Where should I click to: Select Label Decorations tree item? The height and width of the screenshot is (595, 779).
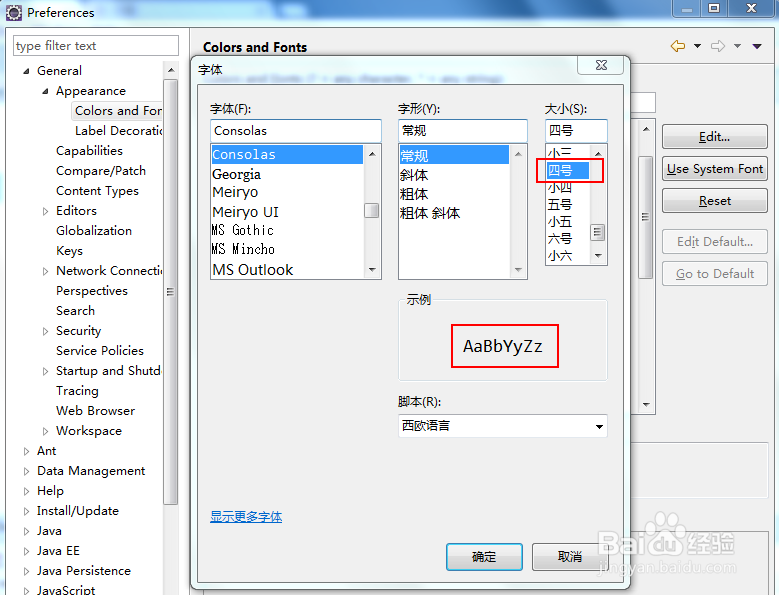coord(119,131)
